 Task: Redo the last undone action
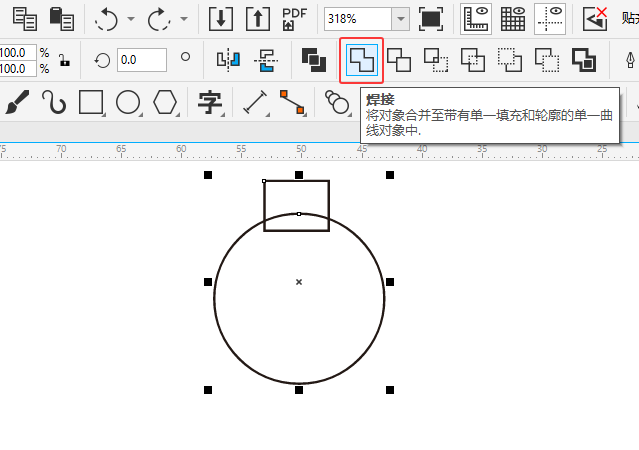(x=159, y=19)
